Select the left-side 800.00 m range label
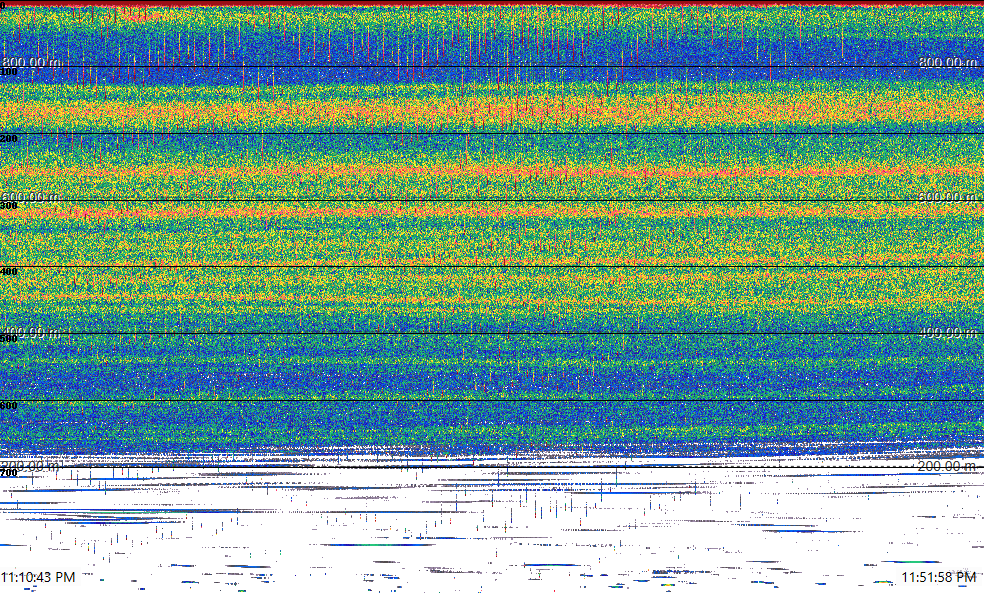The image size is (984, 594). pyautogui.click(x=32, y=61)
